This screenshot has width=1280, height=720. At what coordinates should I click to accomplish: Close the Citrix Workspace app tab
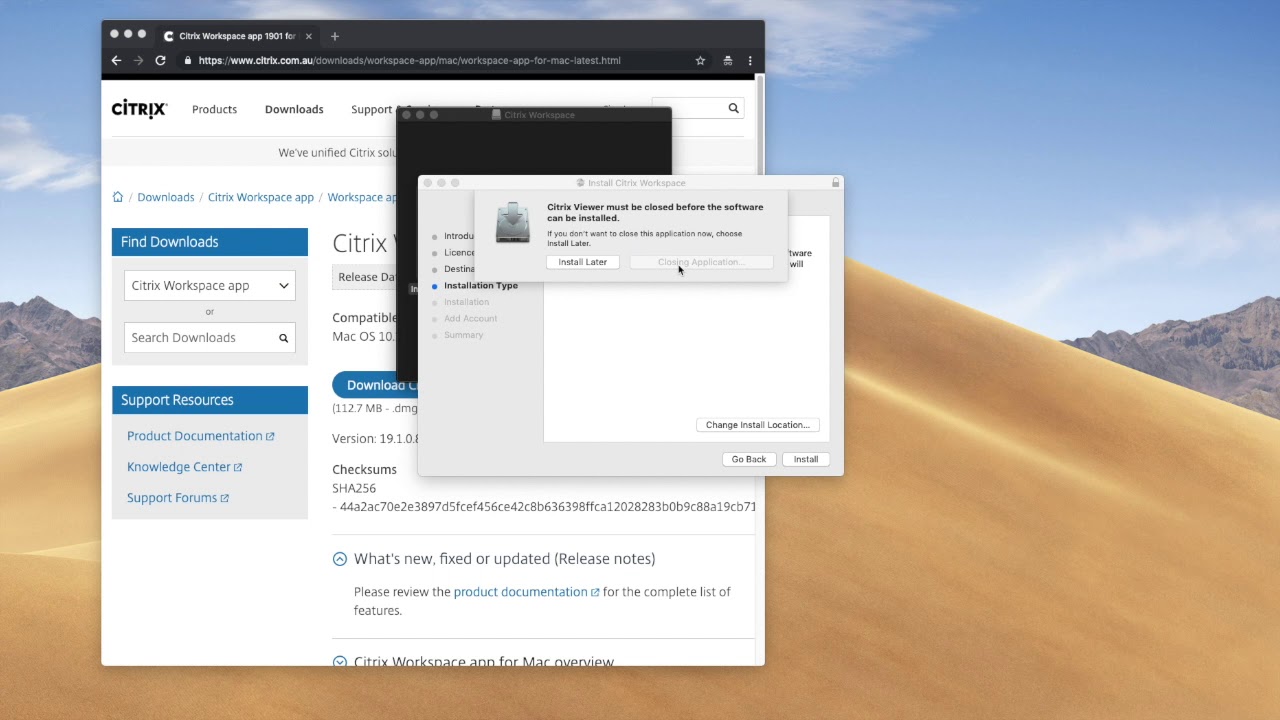pyautogui.click(x=309, y=36)
